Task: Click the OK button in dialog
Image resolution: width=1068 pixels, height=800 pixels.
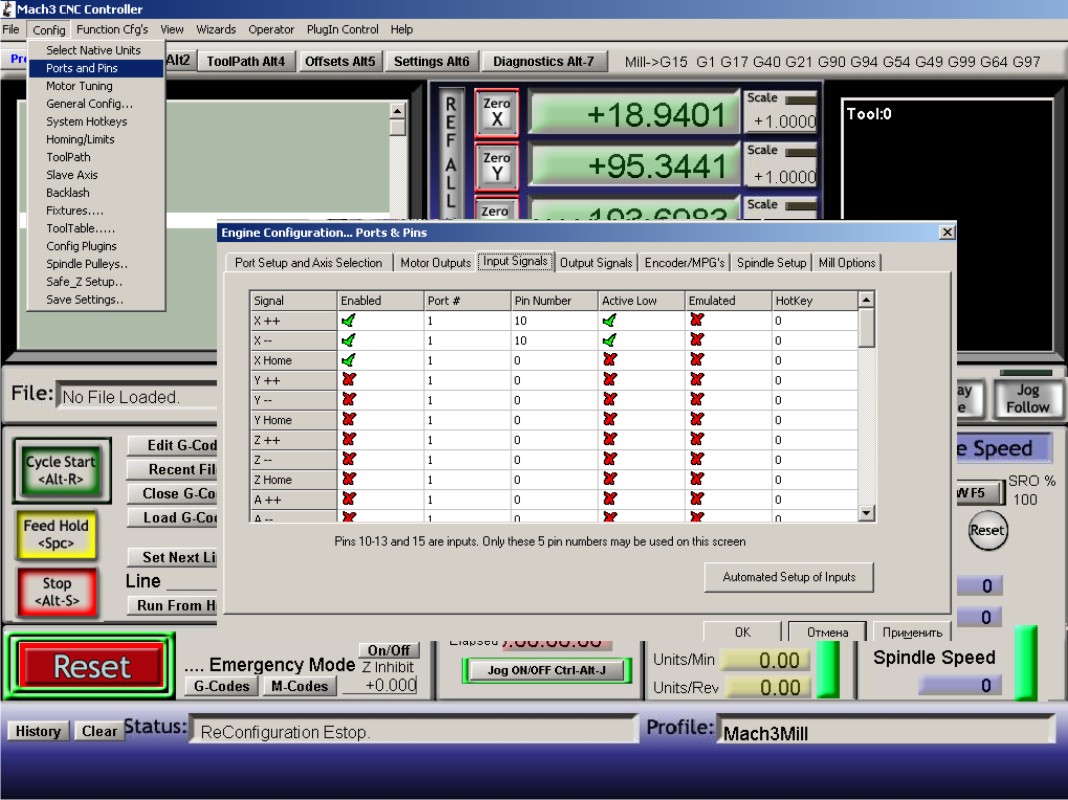Action: click(742, 632)
